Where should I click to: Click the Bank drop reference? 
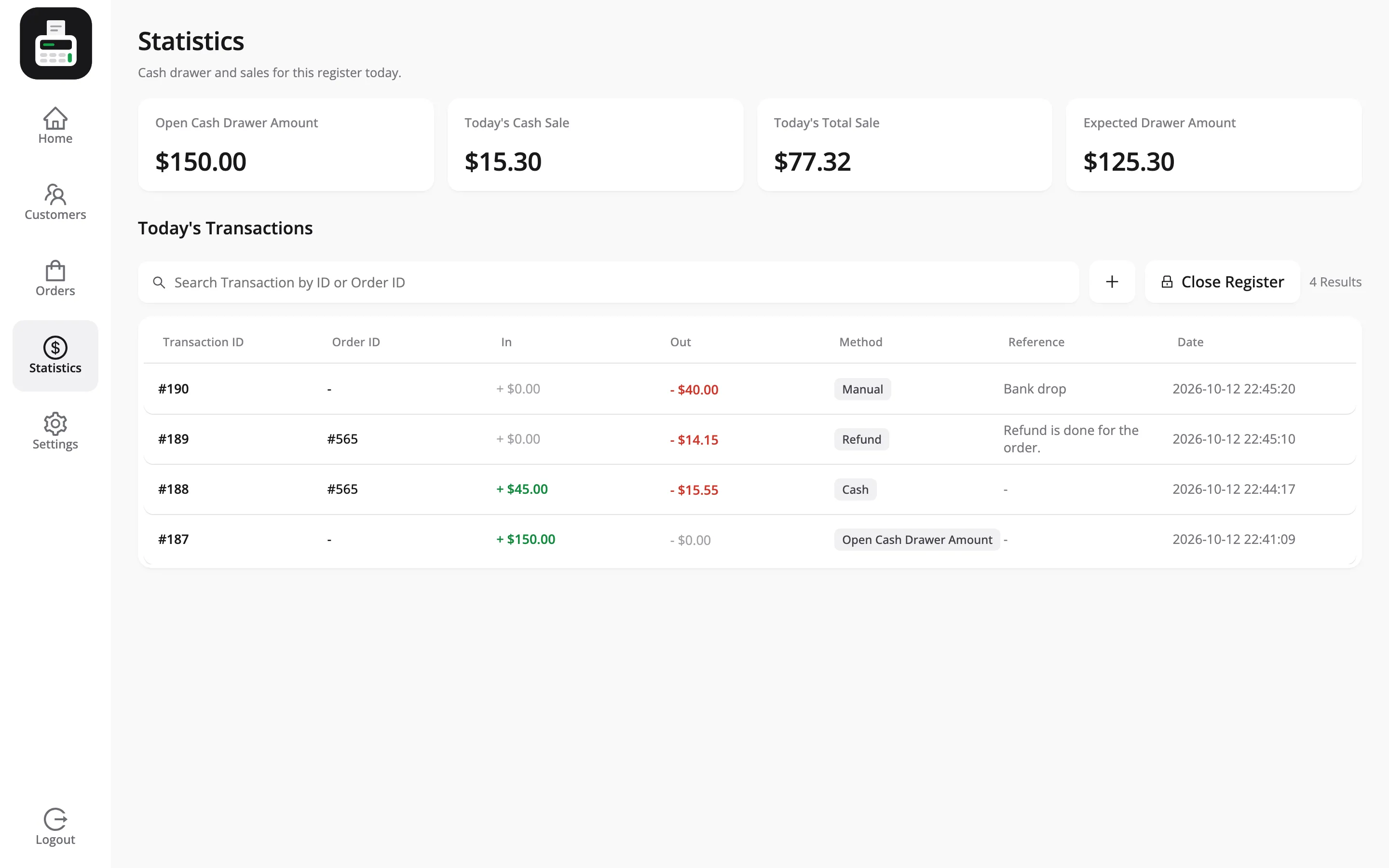coord(1035,389)
